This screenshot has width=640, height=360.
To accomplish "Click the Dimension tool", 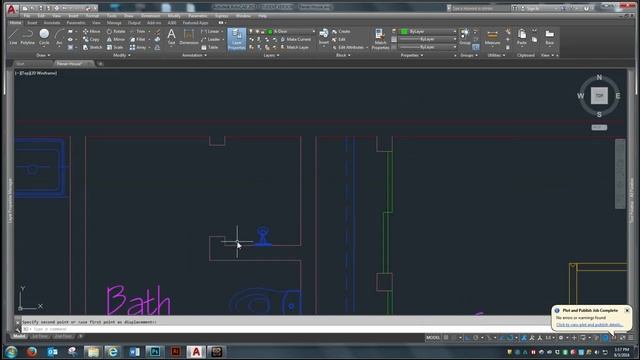I will tap(189, 37).
